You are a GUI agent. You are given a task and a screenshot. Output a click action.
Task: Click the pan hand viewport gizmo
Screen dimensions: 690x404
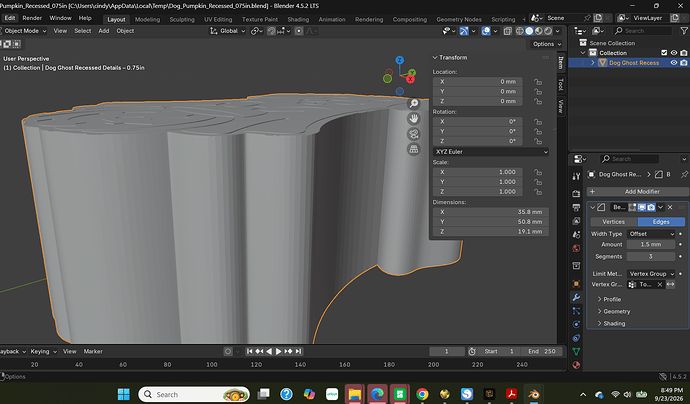[x=414, y=119]
